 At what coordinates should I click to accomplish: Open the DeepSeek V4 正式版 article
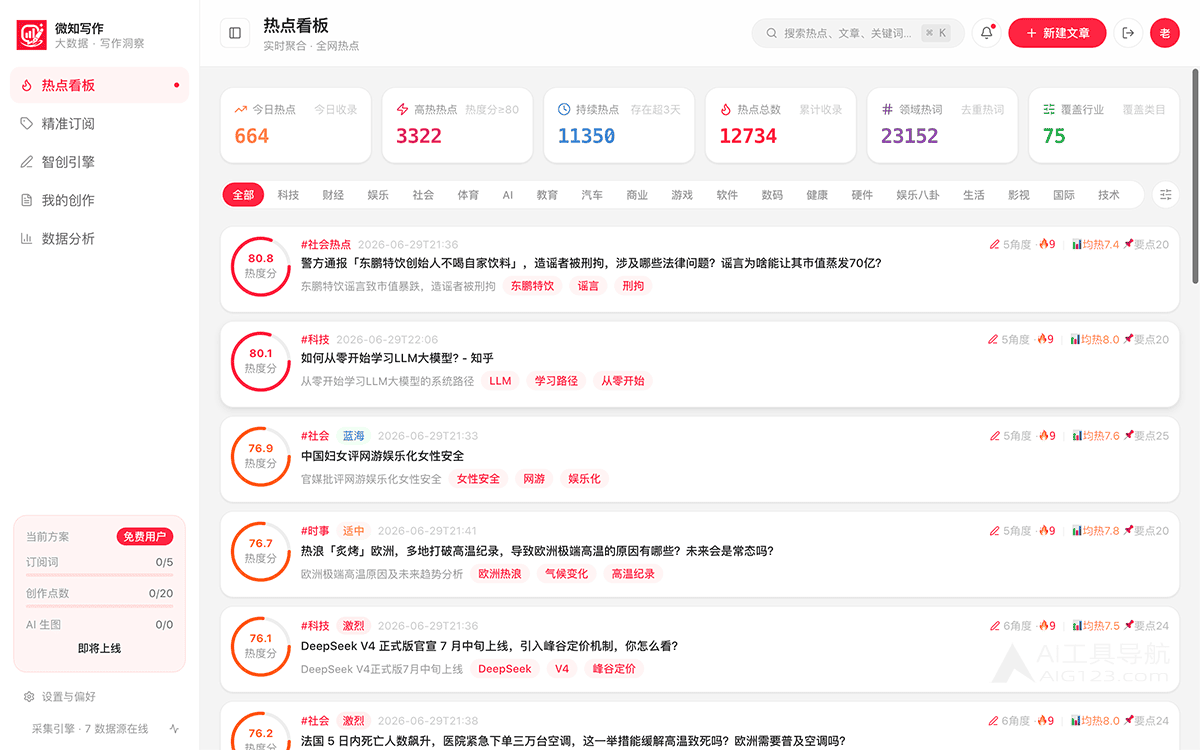(490, 646)
